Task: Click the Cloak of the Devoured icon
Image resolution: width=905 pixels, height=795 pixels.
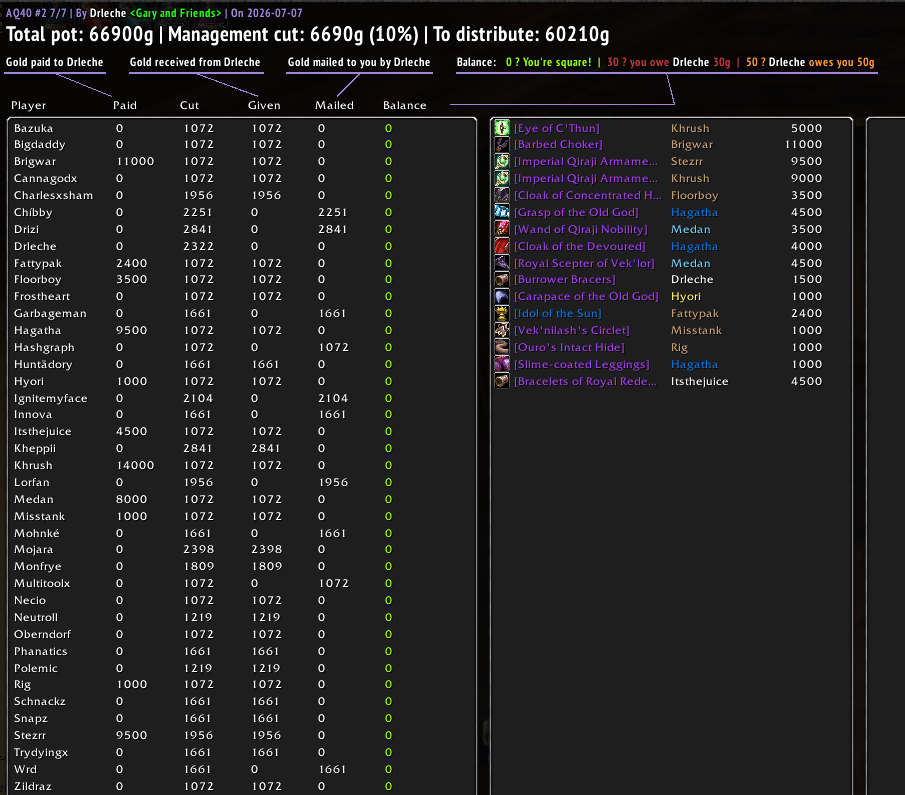Action: [x=502, y=246]
